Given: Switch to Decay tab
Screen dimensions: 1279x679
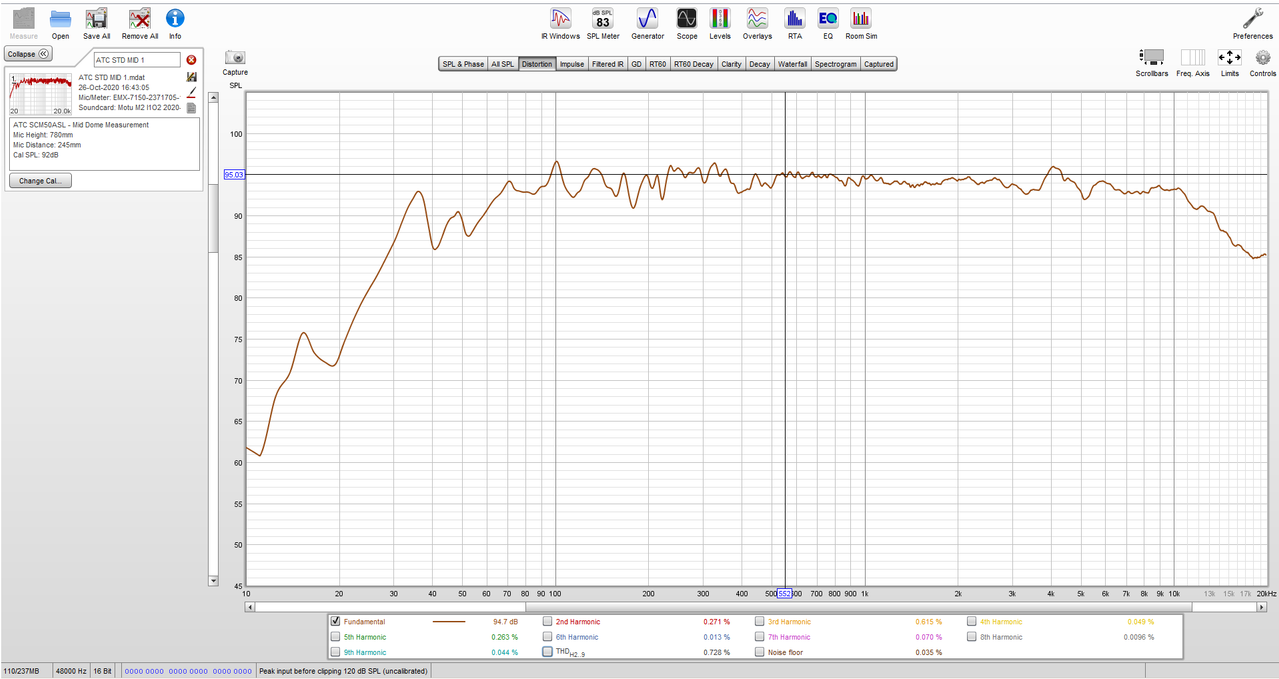Looking at the screenshot, I should coord(760,64).
